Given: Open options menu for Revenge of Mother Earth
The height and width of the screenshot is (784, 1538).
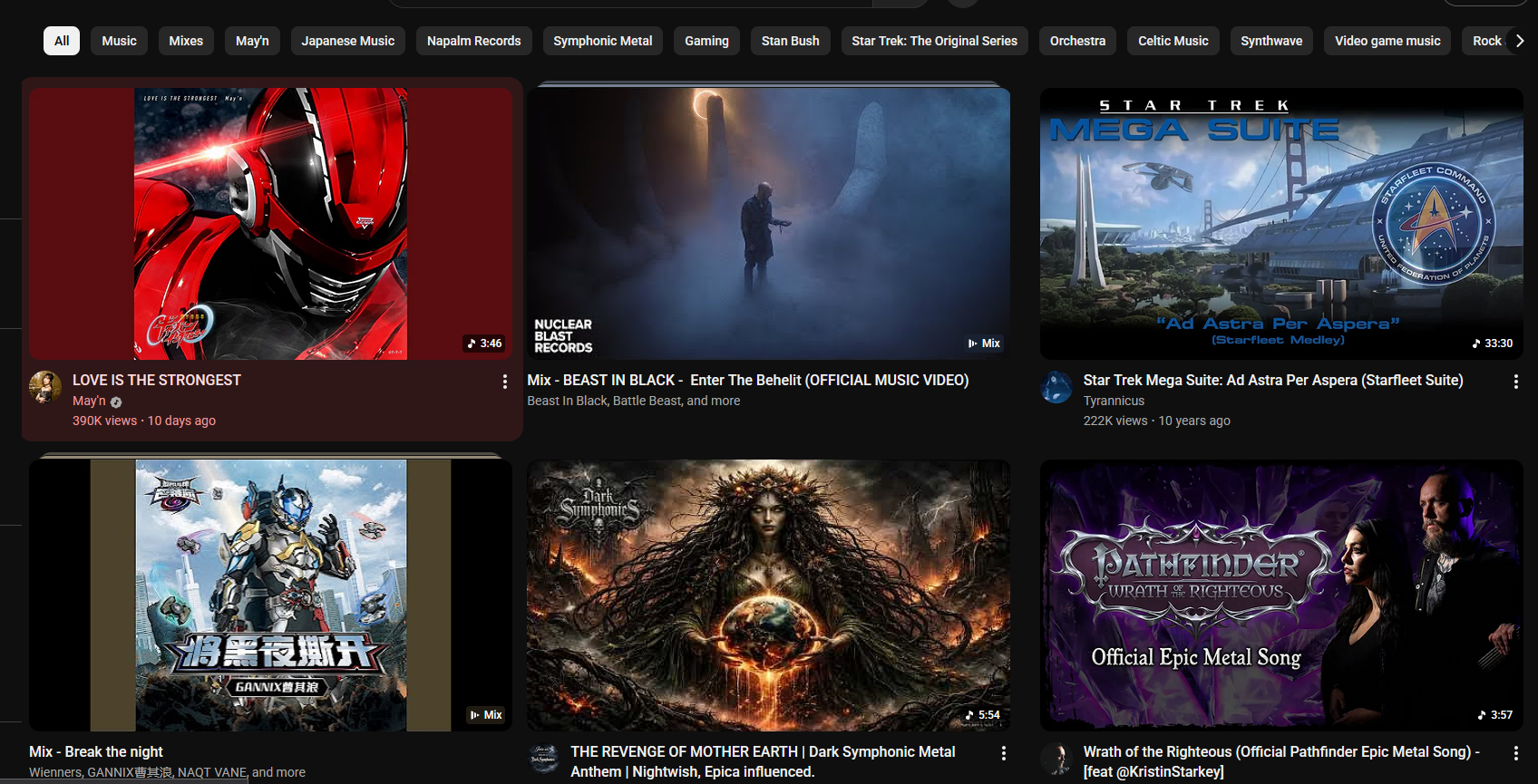Looking at the screenshot, I should click(x=1003, y=753).
